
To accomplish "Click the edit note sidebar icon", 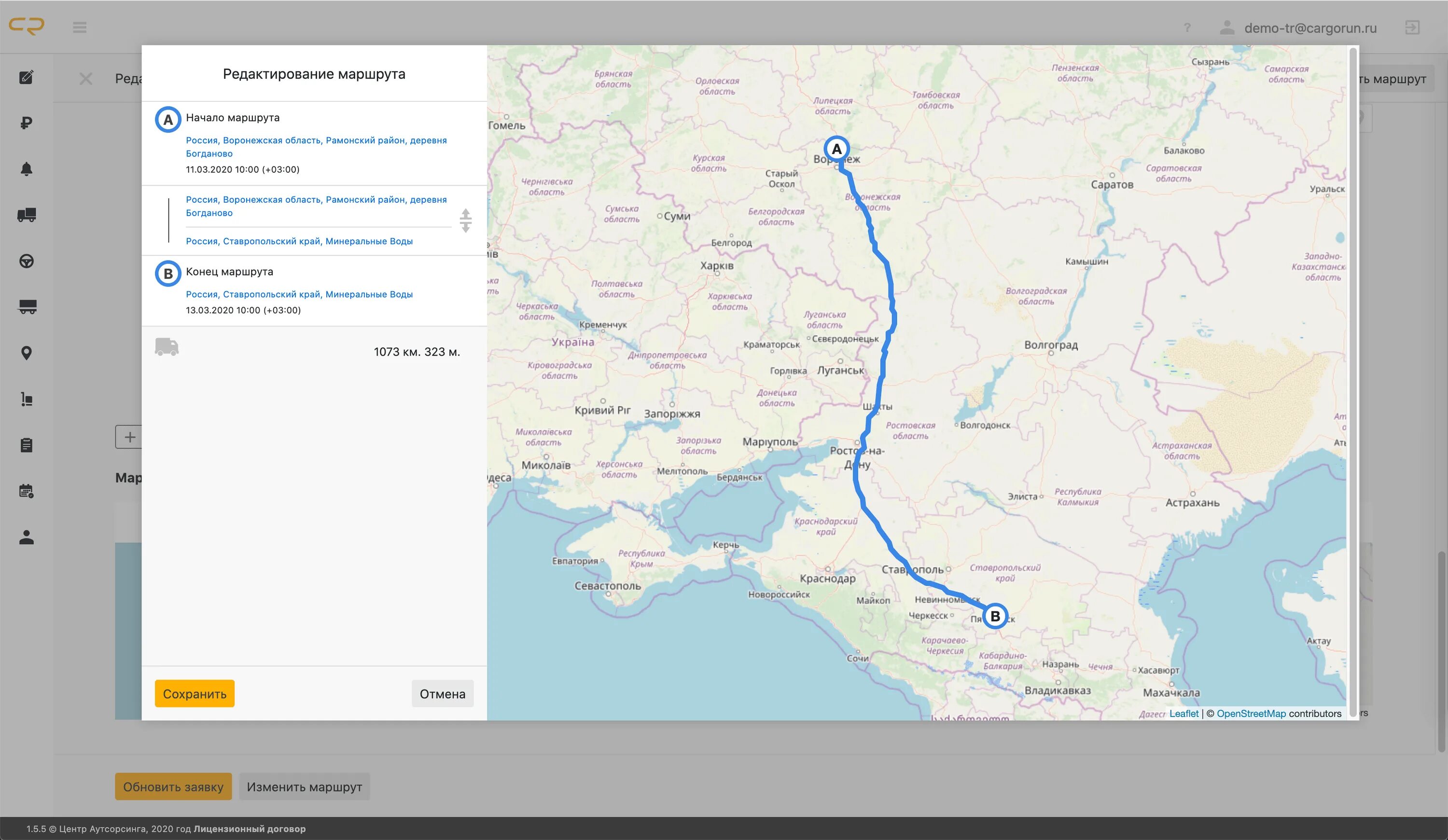I will pyautogui.click(x=27, y=77).
